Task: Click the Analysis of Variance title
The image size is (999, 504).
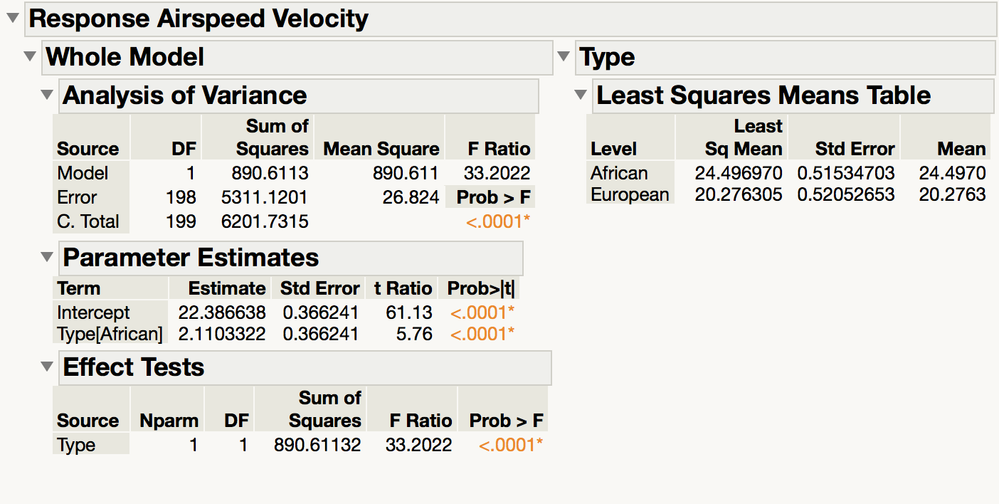Action: 184,95
